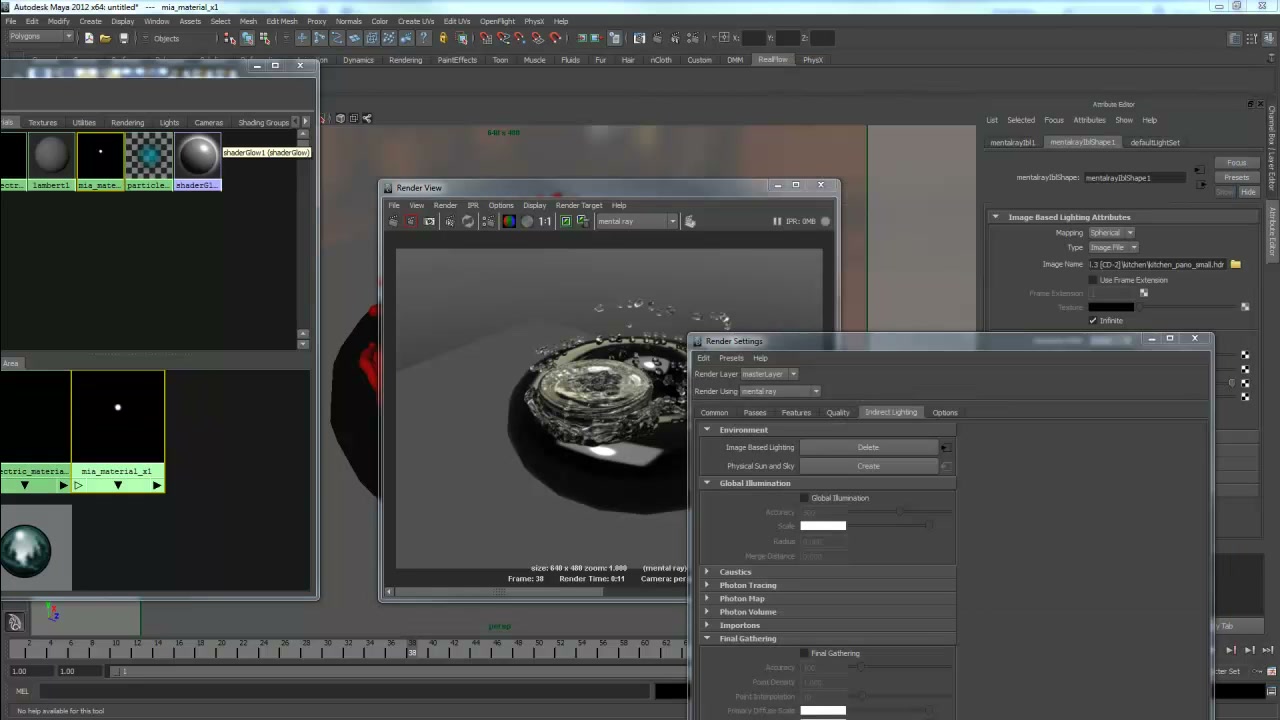Screen dimensions: 1280x720
Task: Click the Keep image icon in Render View
Action: point(566,221)
